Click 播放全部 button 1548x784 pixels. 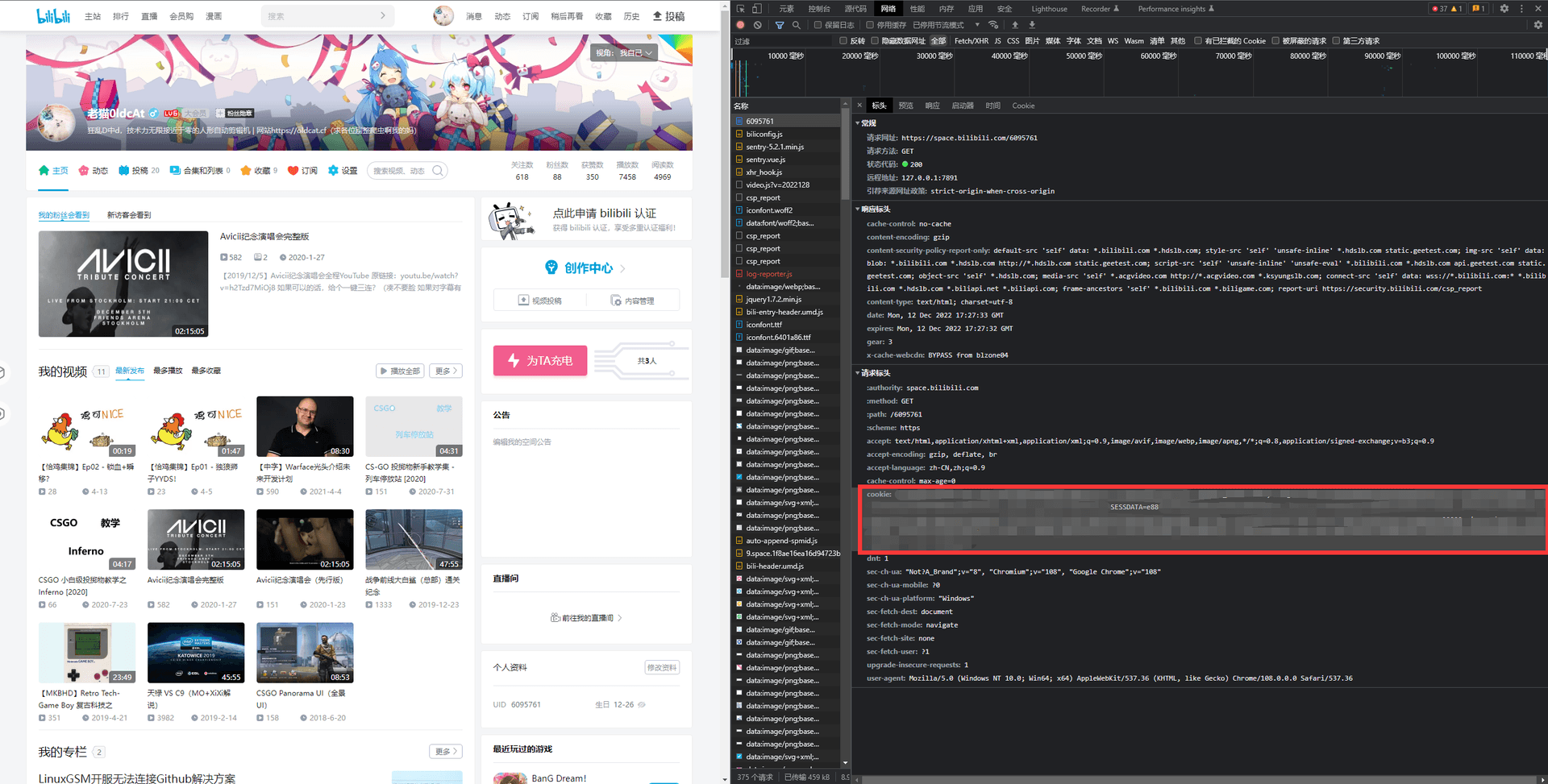[400, 371]
